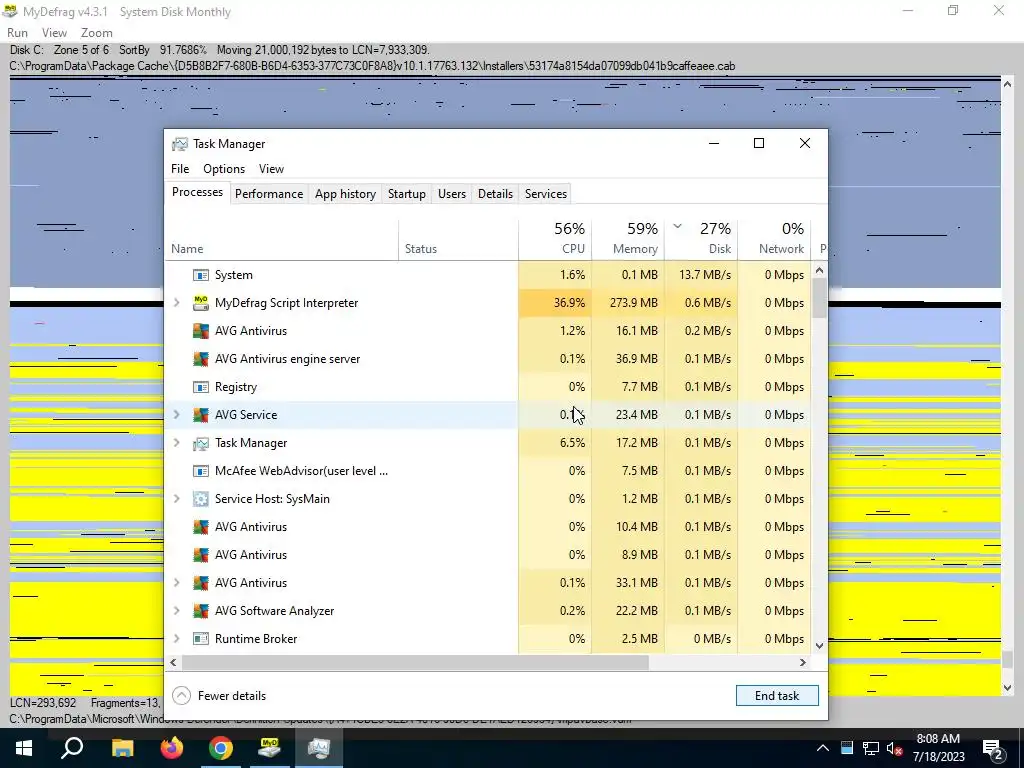This screenshot has width=1024, height=768.
Task: Open MyDefrag View menu
Action: pyautogui.click(x=54, y=33)
